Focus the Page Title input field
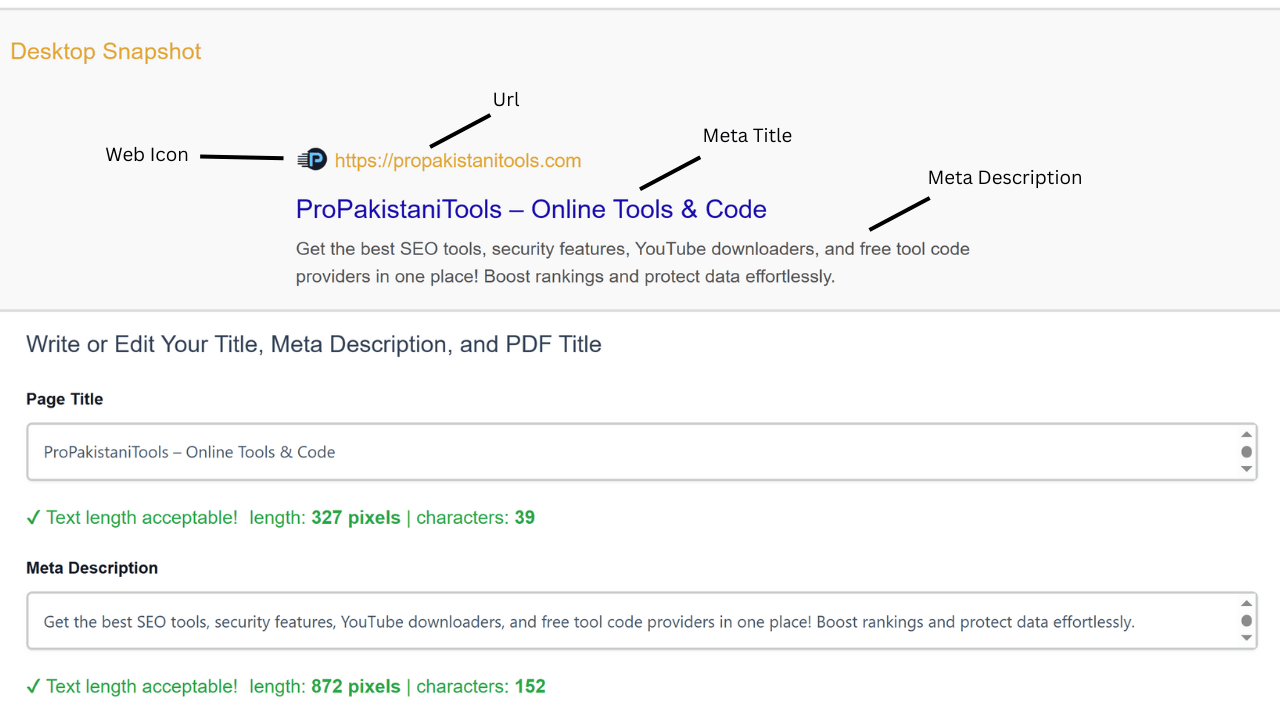Screen dimensions: 1280x720 [x=641, y=452]
